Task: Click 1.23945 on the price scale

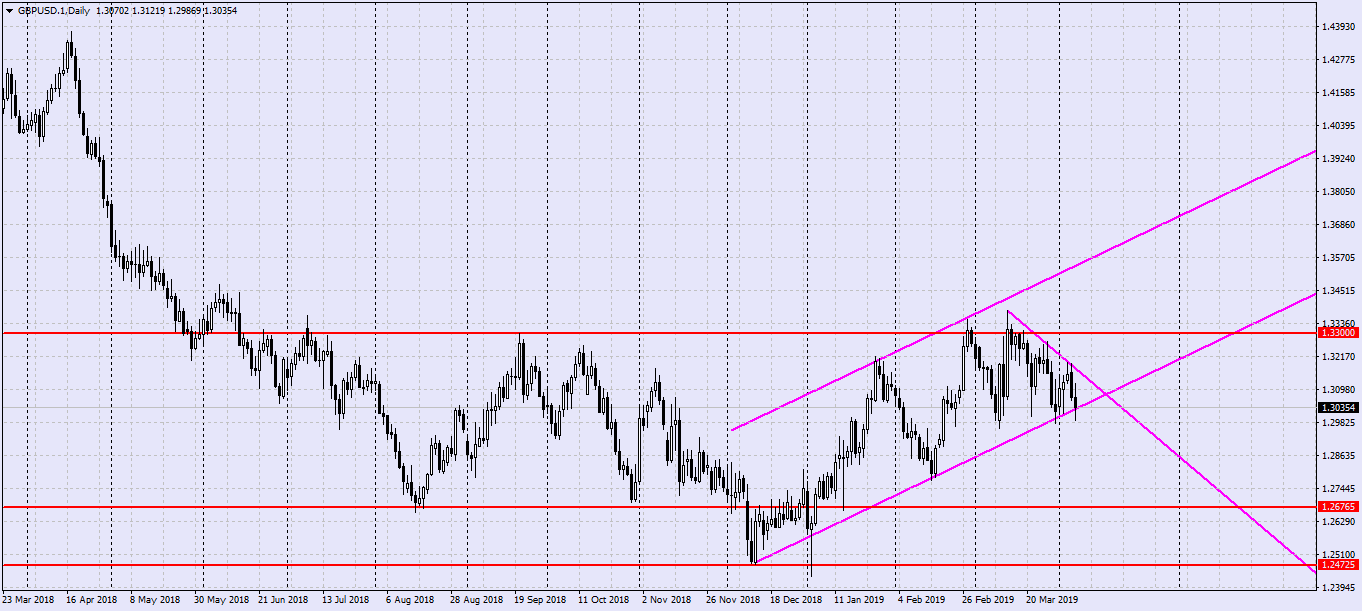Action: click(1338, 587)
